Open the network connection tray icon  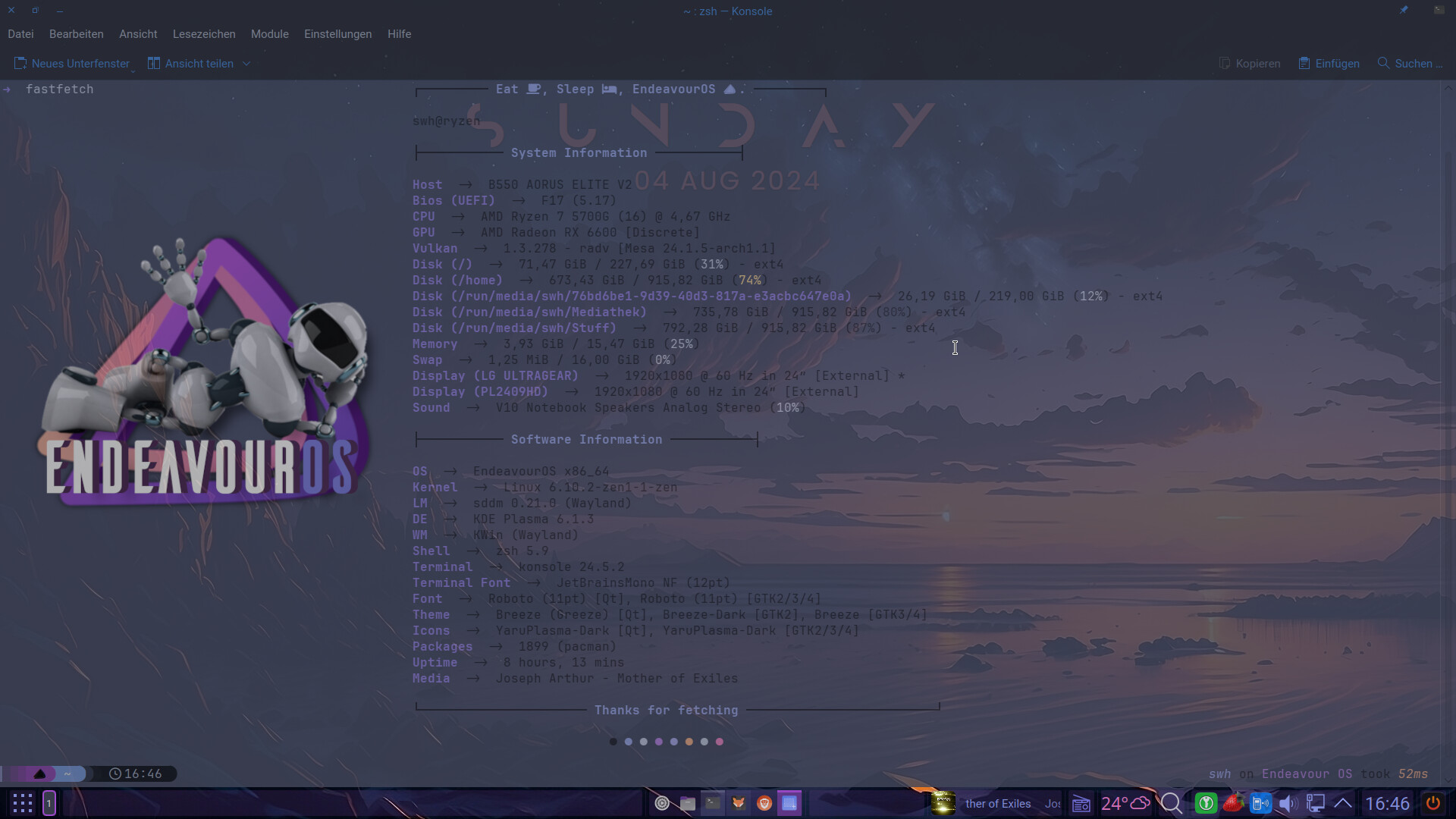(1315, 803)
